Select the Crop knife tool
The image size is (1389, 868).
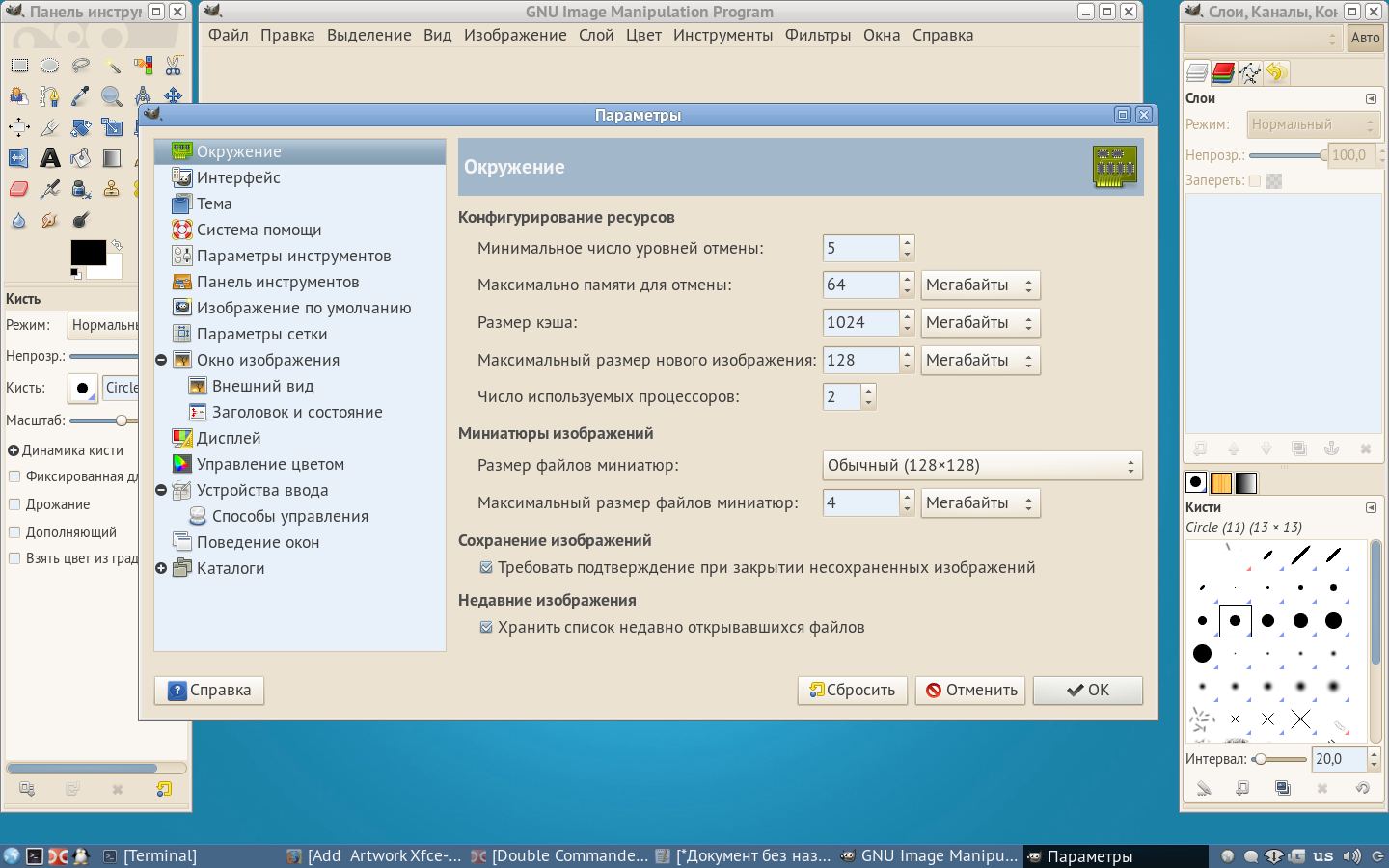(50, 127)
